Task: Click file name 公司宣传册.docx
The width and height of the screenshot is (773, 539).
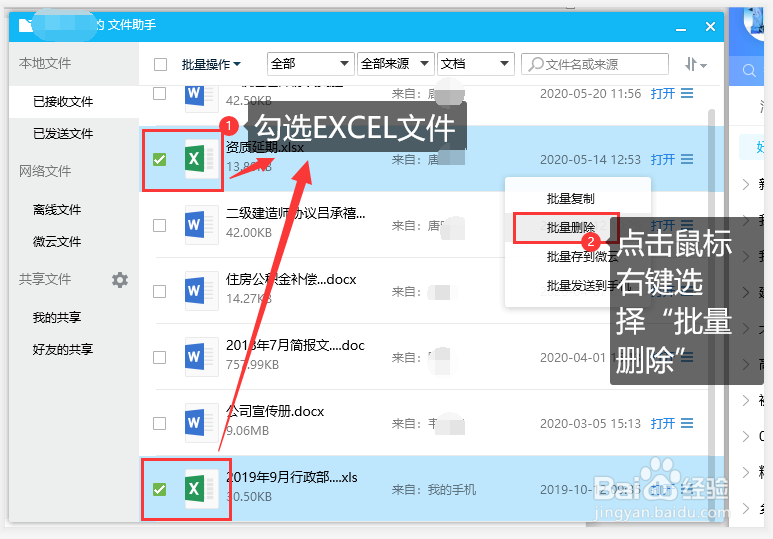Action: [275, 411]
